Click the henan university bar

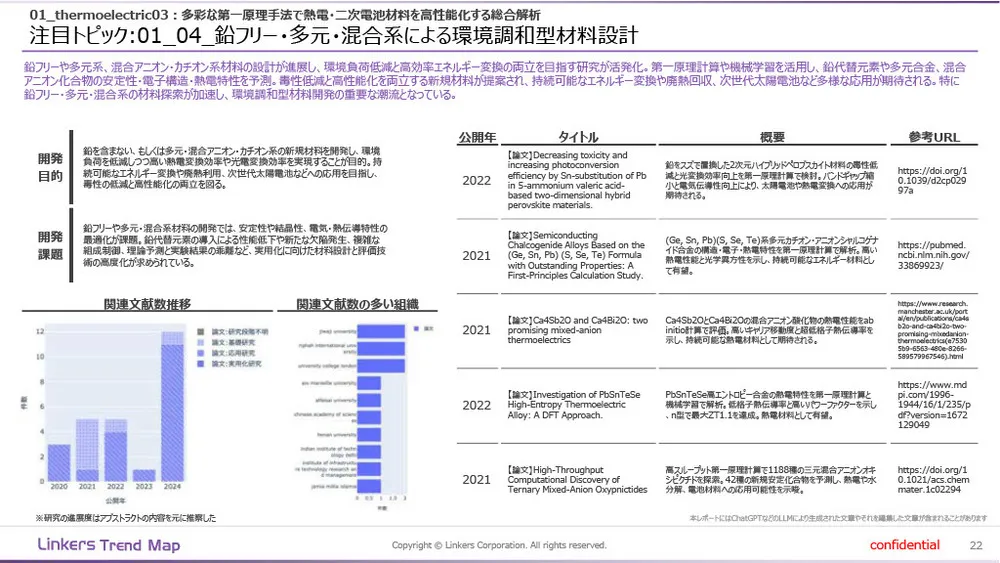(369, 434)
